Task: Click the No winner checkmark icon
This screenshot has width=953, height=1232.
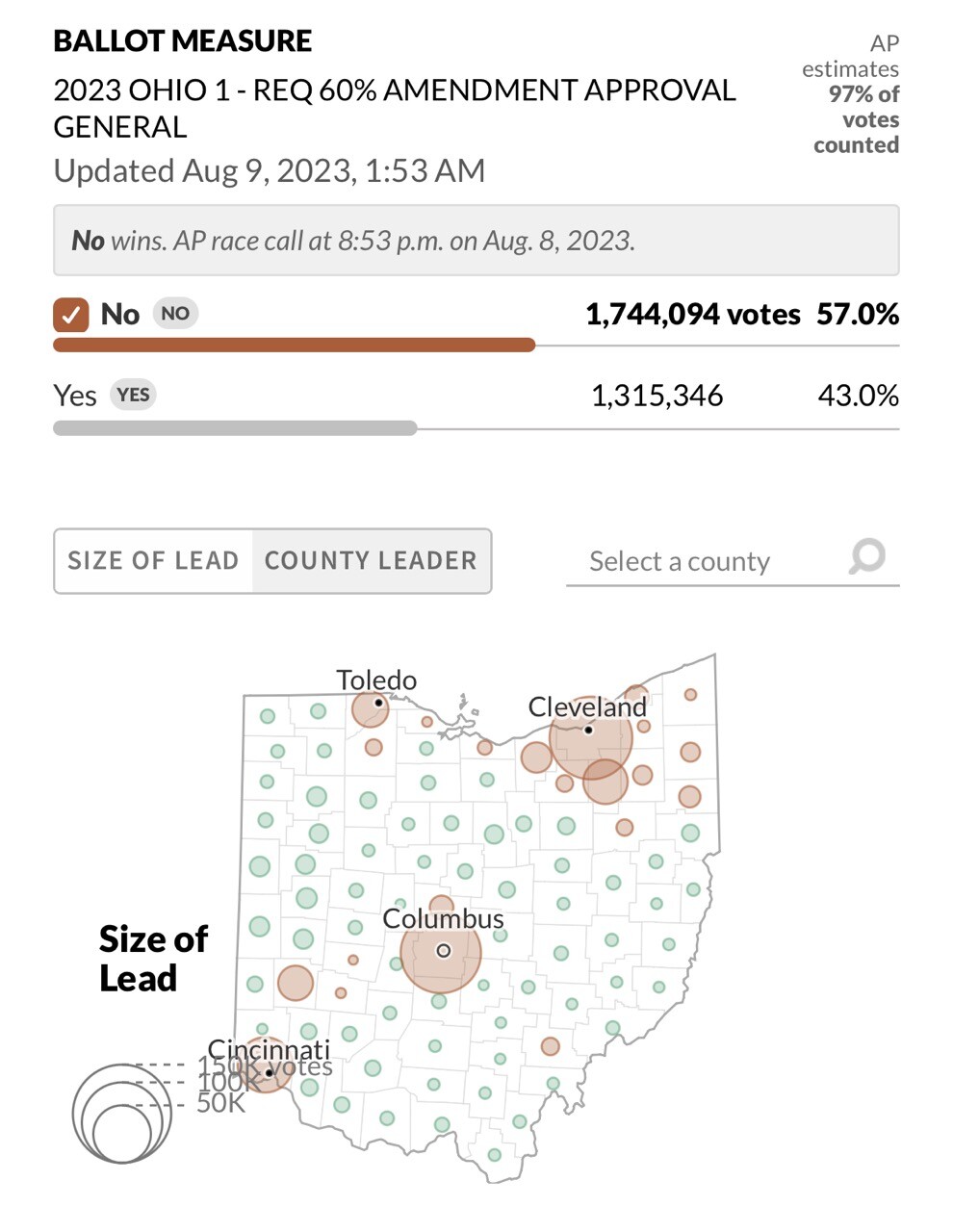Action: coord(70,315)
